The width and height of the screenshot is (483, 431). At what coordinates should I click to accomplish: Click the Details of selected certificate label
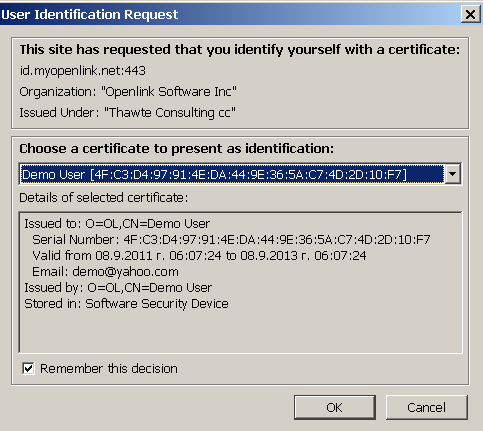[104, 198]
